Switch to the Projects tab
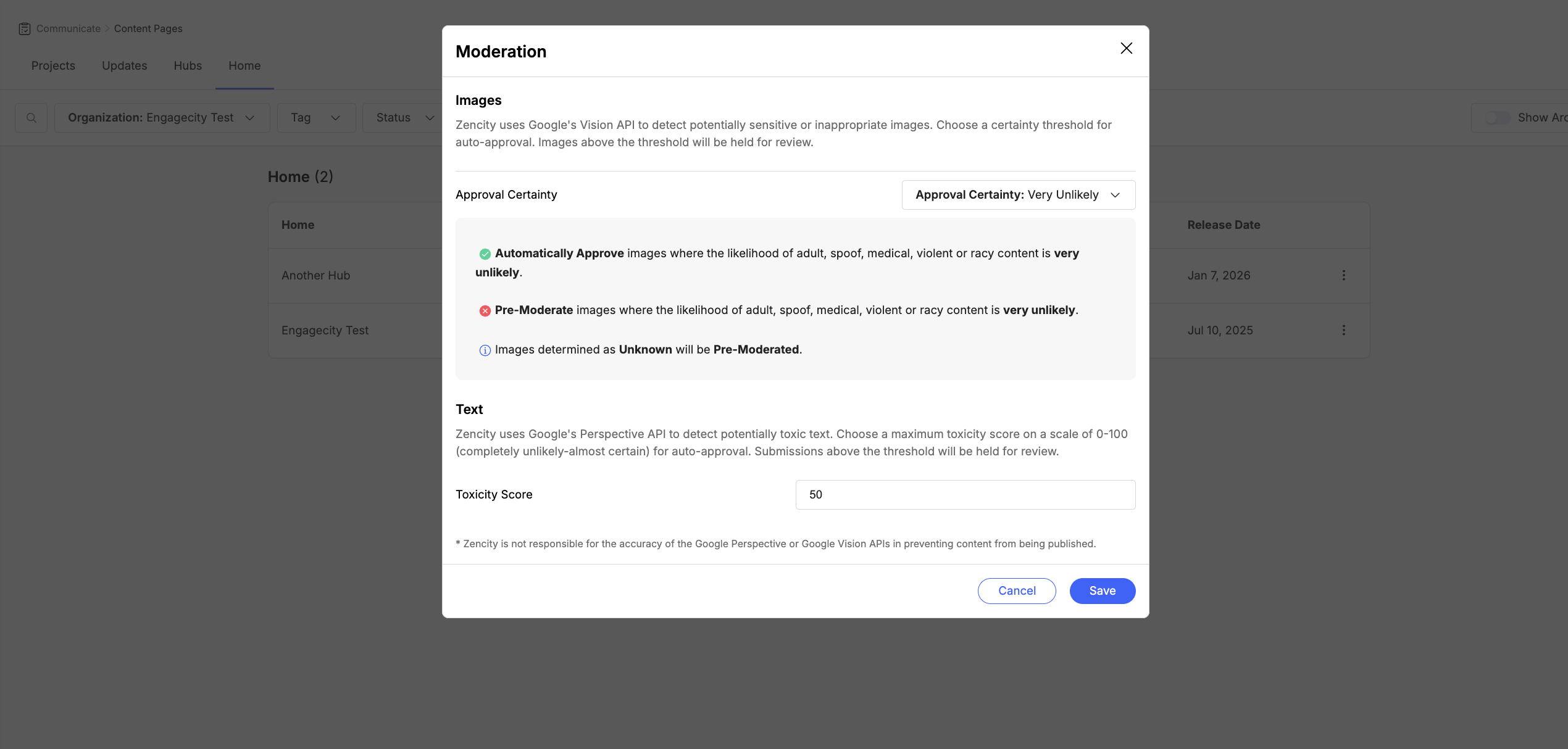 53,65
